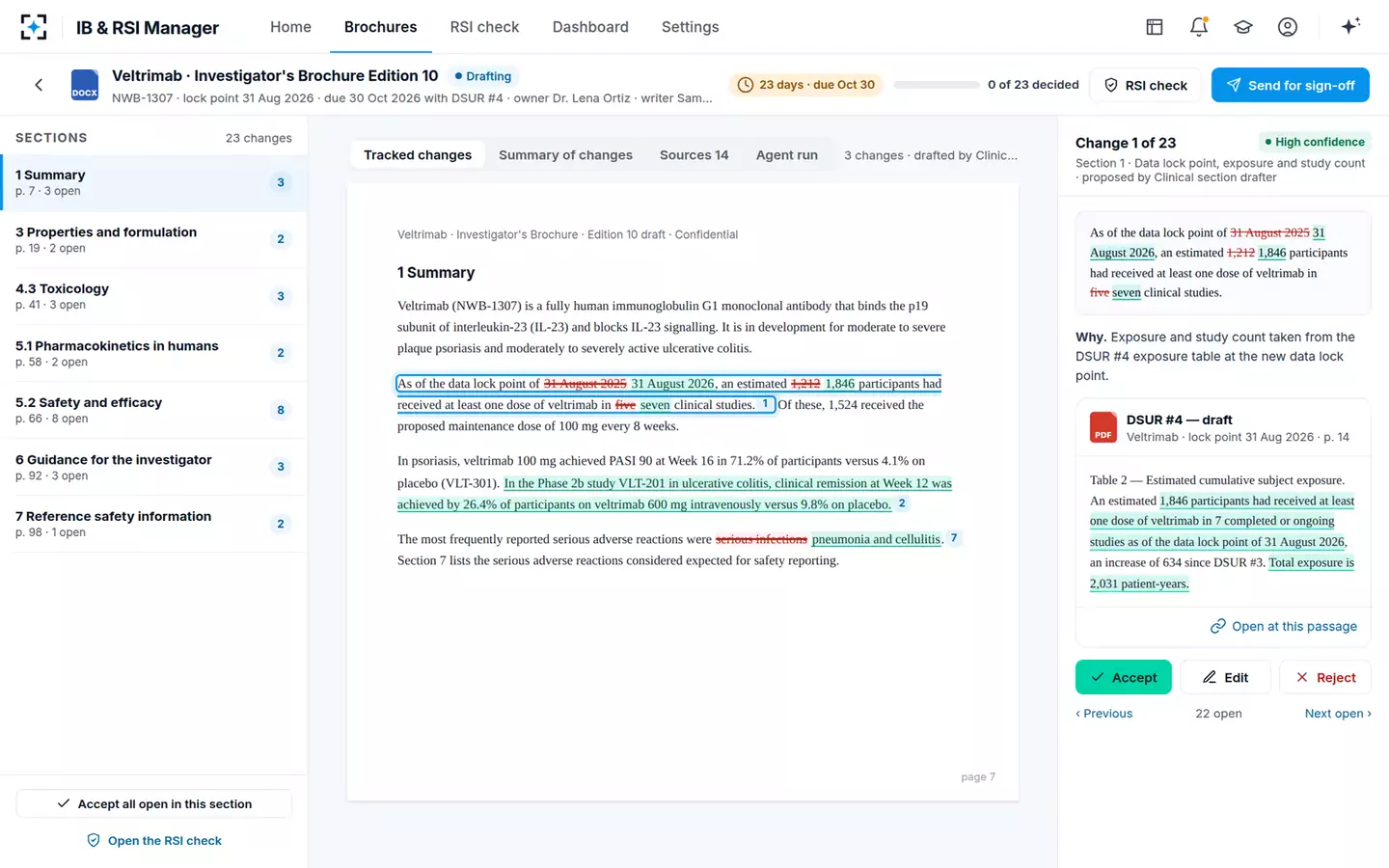Open the Sources 14 tab

(694, 155)
